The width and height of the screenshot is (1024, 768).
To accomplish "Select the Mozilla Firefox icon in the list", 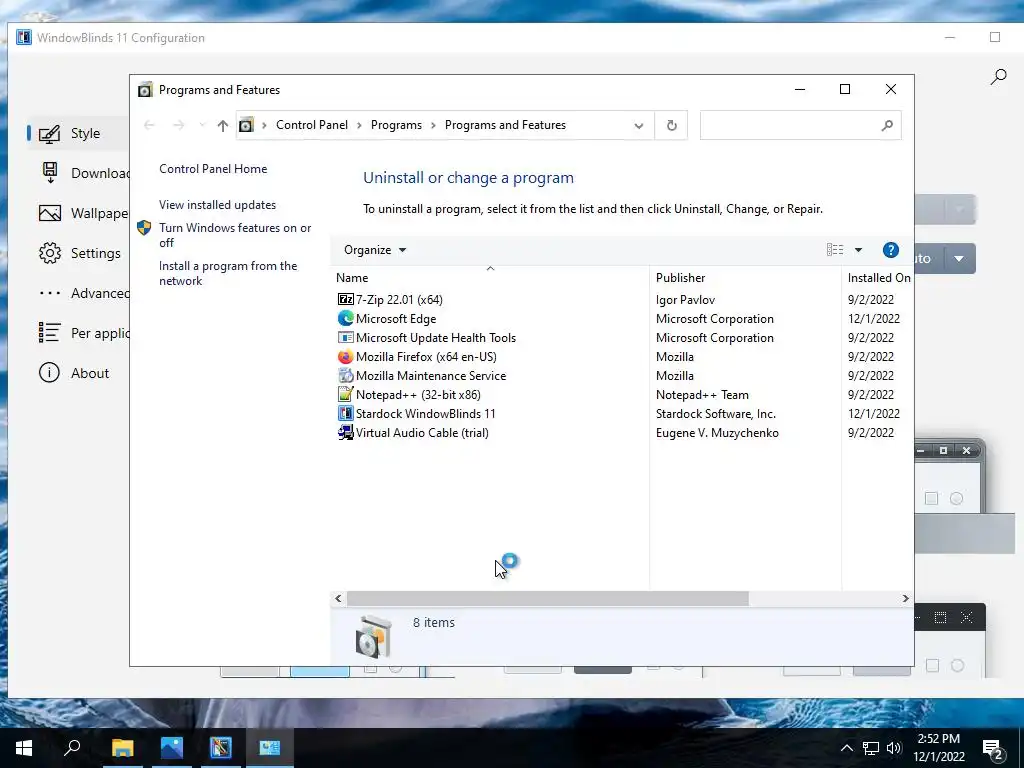I will pos(345,357).
